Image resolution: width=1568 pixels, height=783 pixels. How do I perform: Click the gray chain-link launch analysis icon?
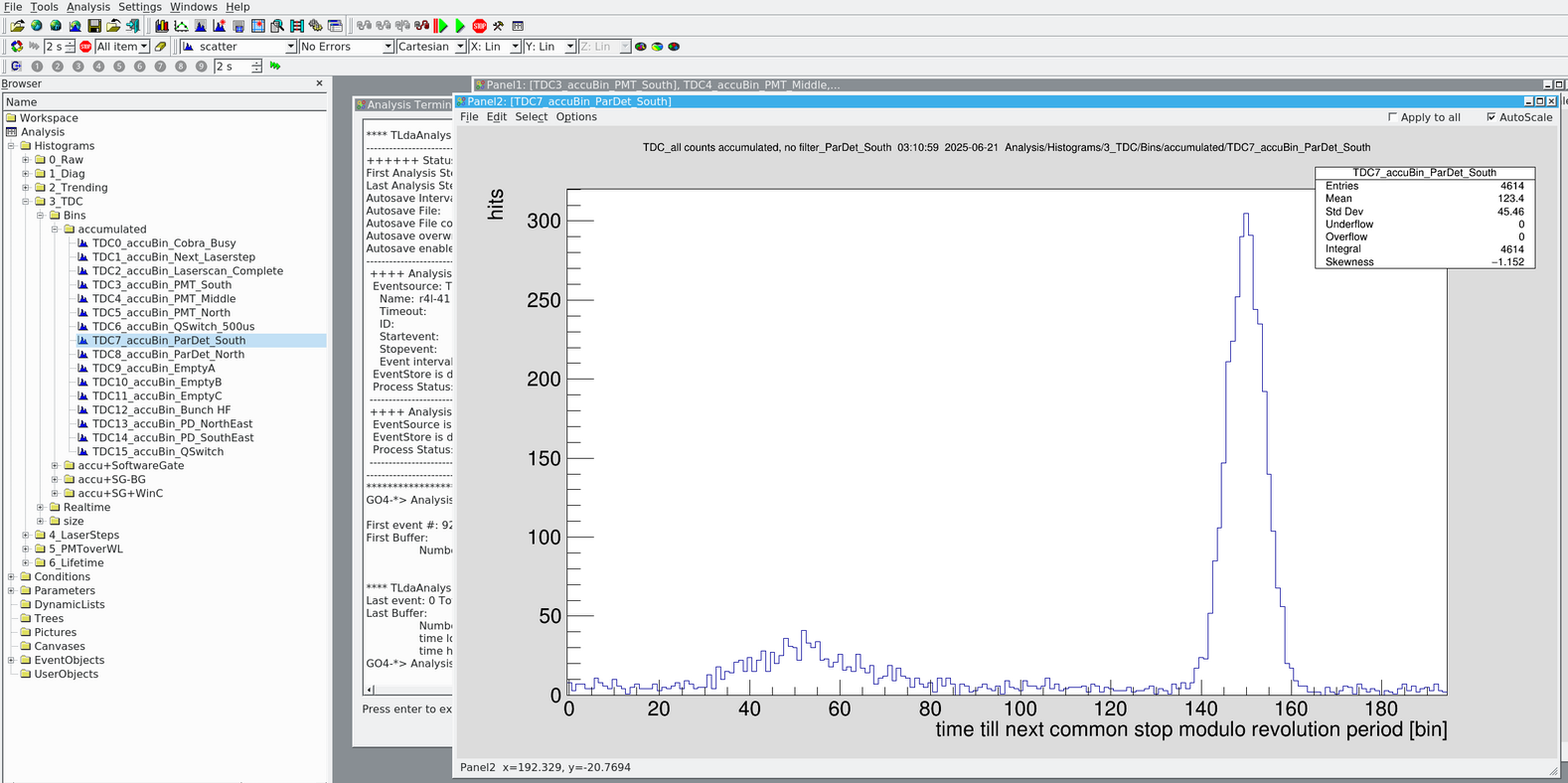(364, 26)
